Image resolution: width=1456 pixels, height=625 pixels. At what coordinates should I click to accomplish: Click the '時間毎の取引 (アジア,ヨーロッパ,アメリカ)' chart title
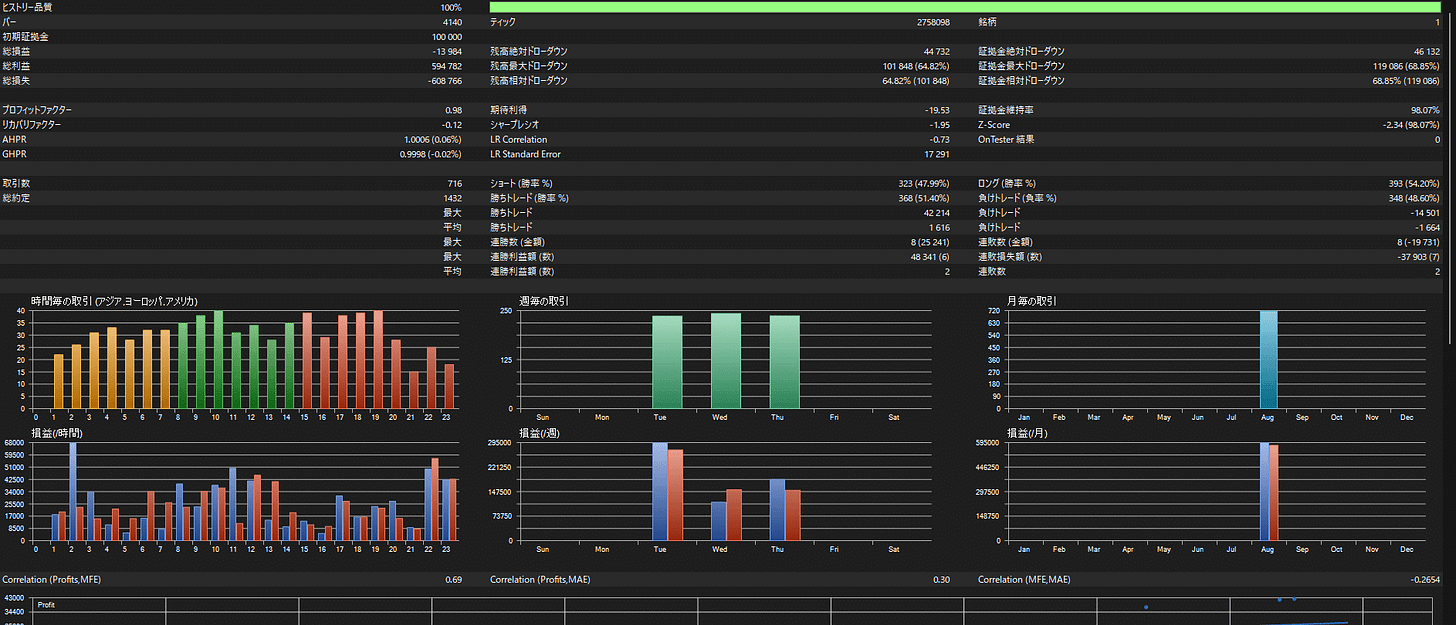114,301
